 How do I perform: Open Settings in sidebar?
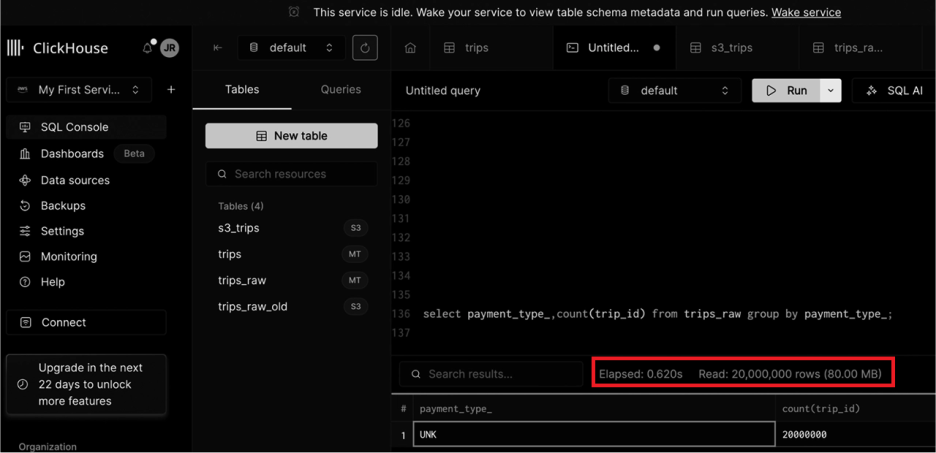point(86,231)
